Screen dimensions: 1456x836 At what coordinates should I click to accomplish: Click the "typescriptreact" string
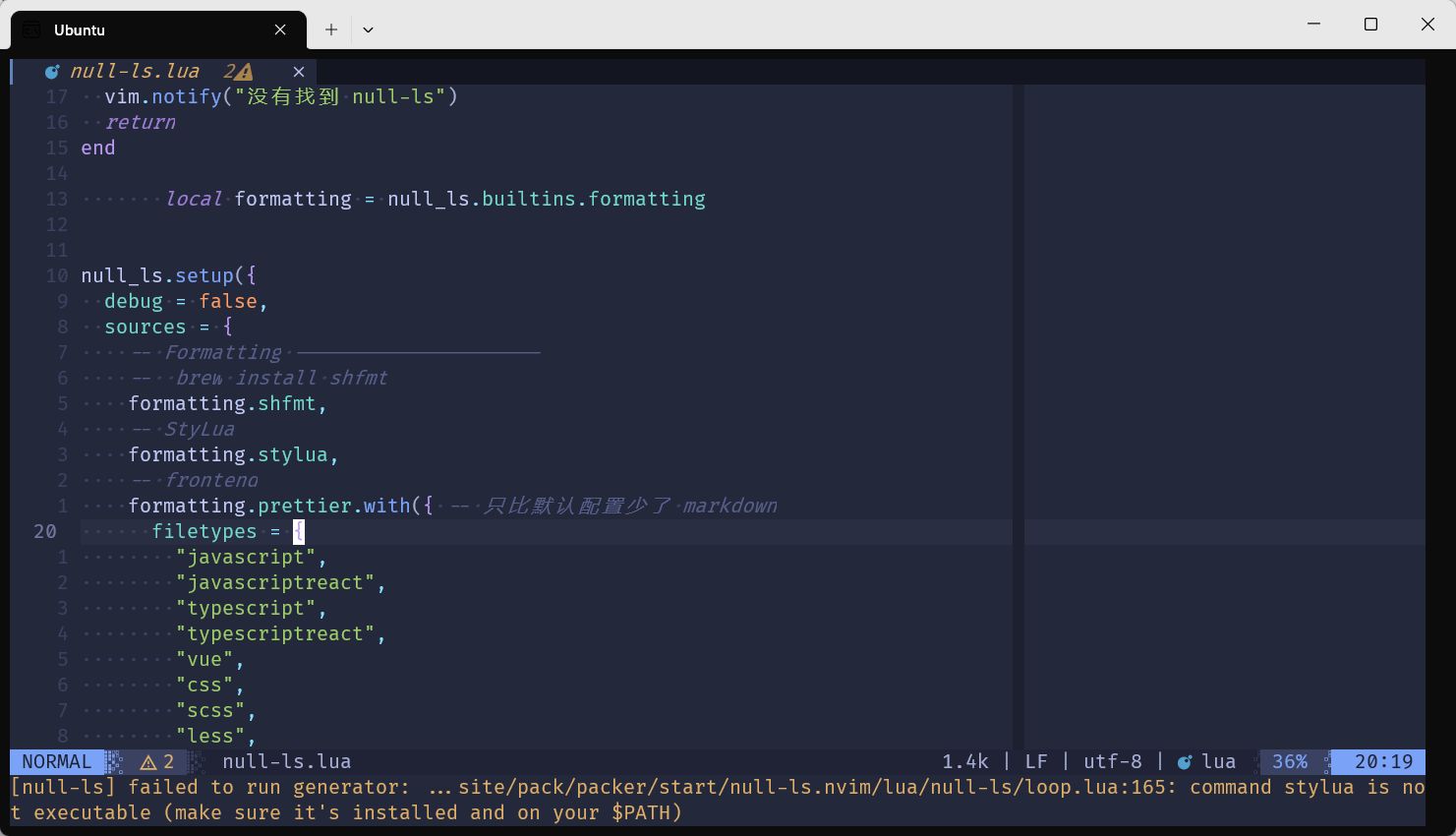(275, 633)
